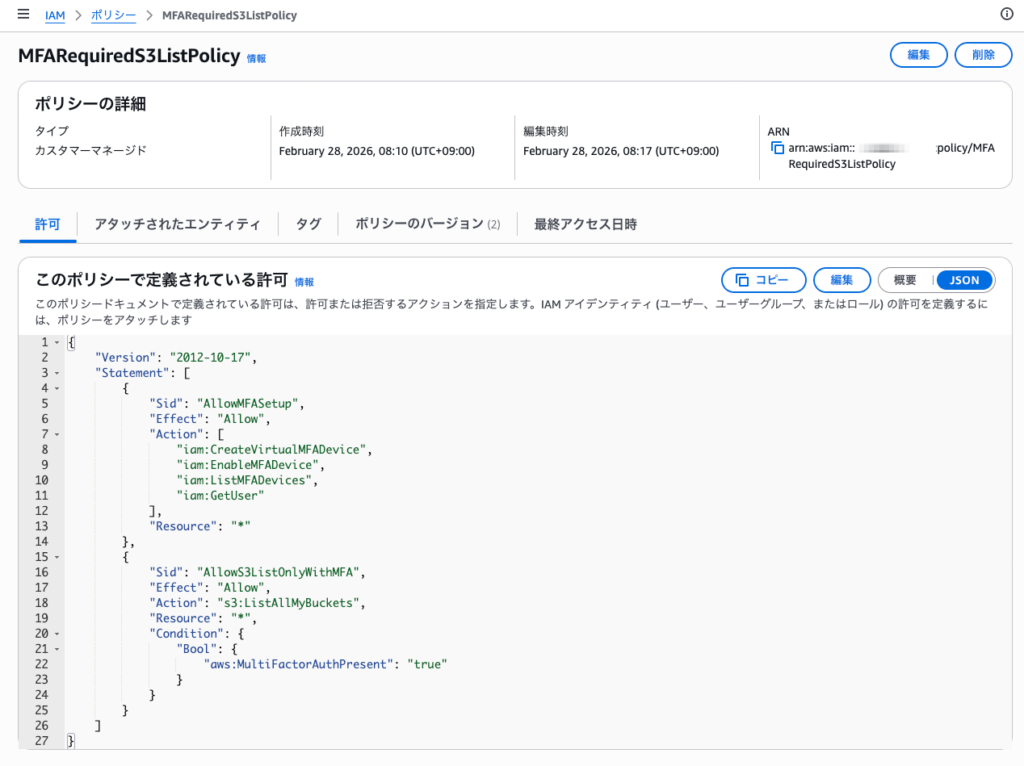Image resolution: width=1024 pixels, height=766 pixels.
Task: Collapse the root JSON object on line 1
Action: (x=56, y=343)
